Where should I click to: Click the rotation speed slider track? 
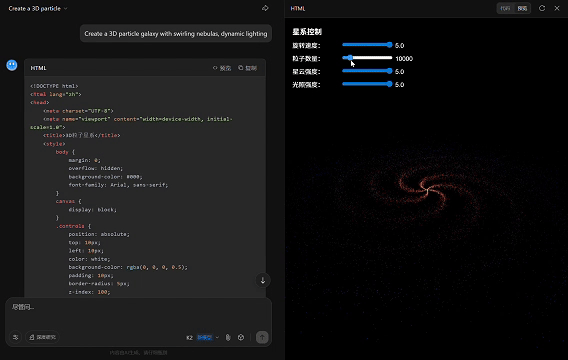point(367,45)
